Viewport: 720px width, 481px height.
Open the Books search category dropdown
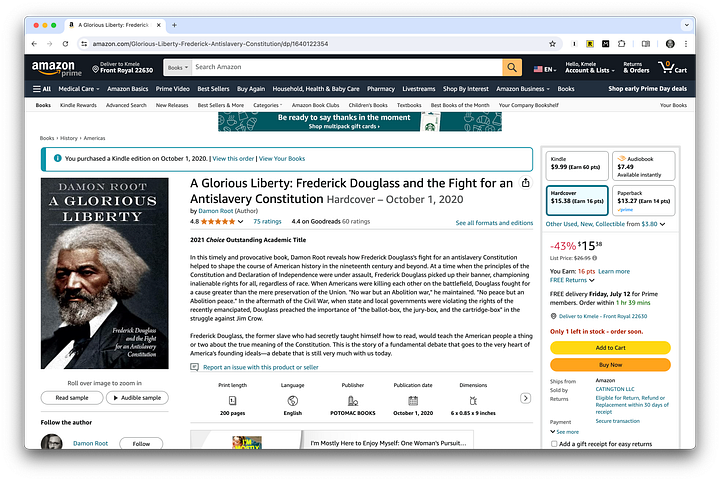177,67
